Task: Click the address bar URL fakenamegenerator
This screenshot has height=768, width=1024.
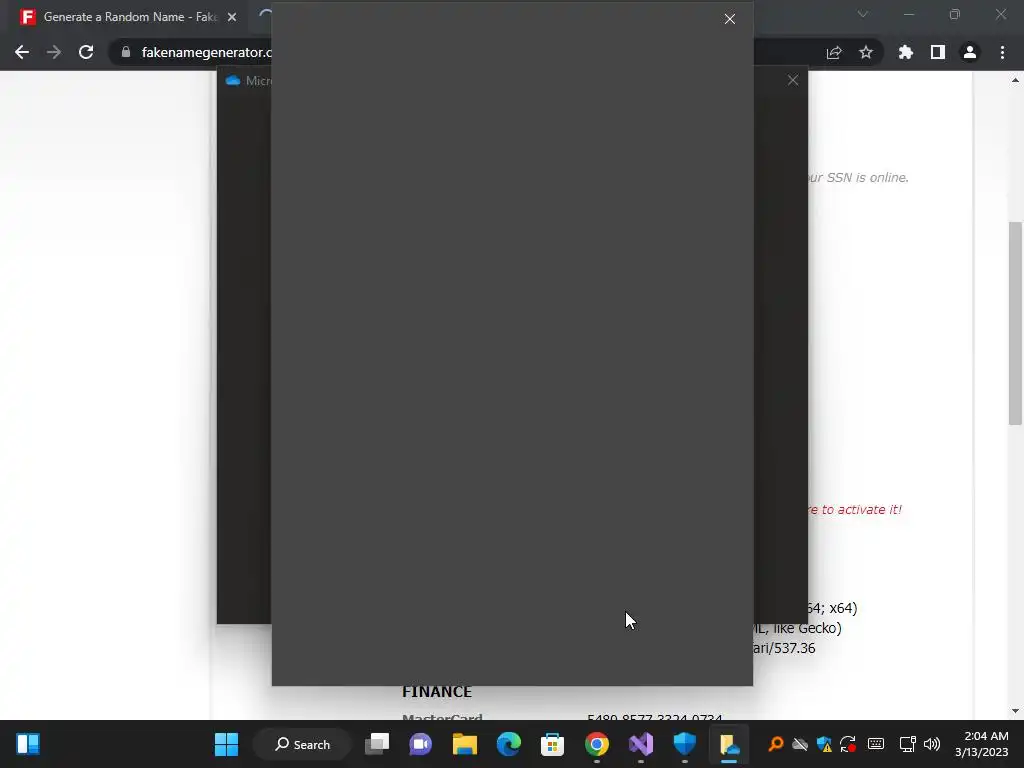Action: (206, 52)
